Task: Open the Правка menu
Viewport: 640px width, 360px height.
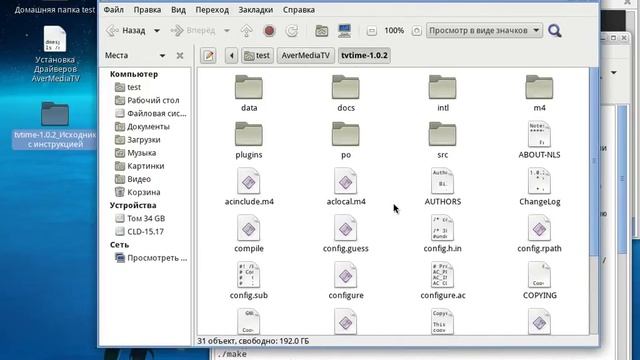Action: (x=147, y=9)
